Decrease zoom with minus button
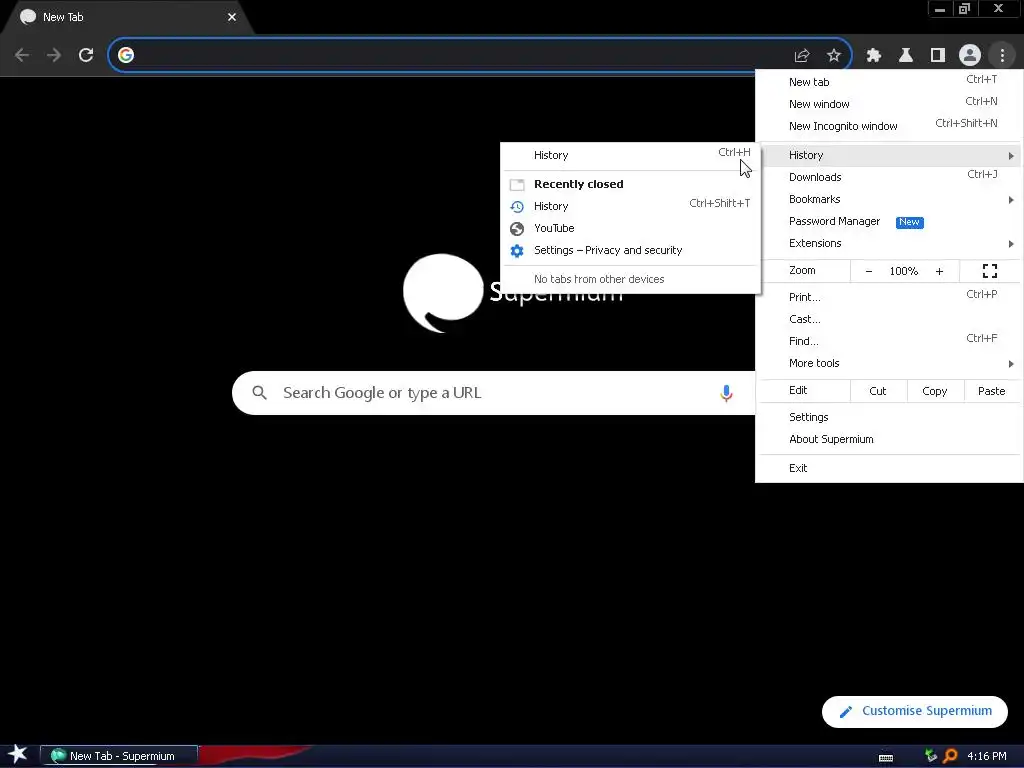Image resolution: width=1024 pixels, height=768 pixels. [x=869, y=271]
